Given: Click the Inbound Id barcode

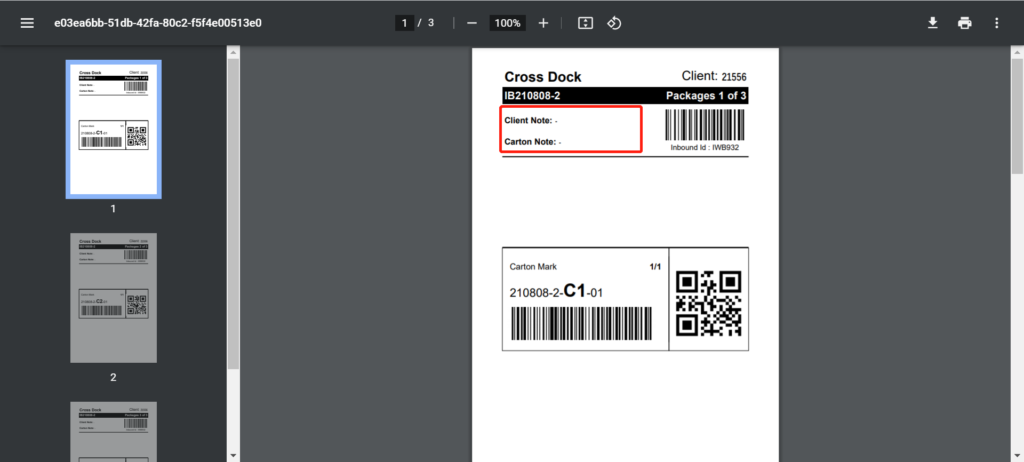Looking at the screenshot, I should (704, 124).
